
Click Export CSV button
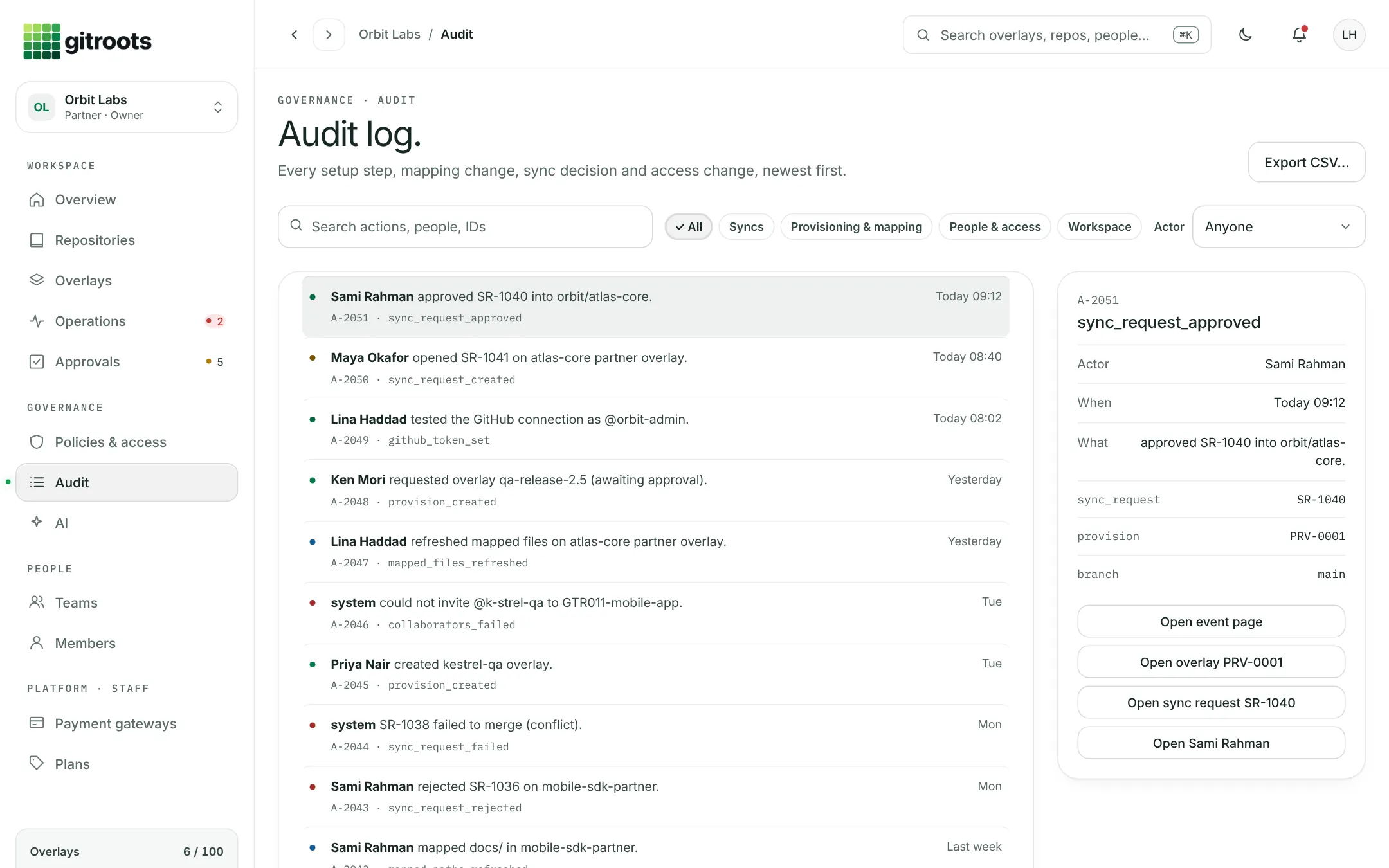tap(1306, 163)
